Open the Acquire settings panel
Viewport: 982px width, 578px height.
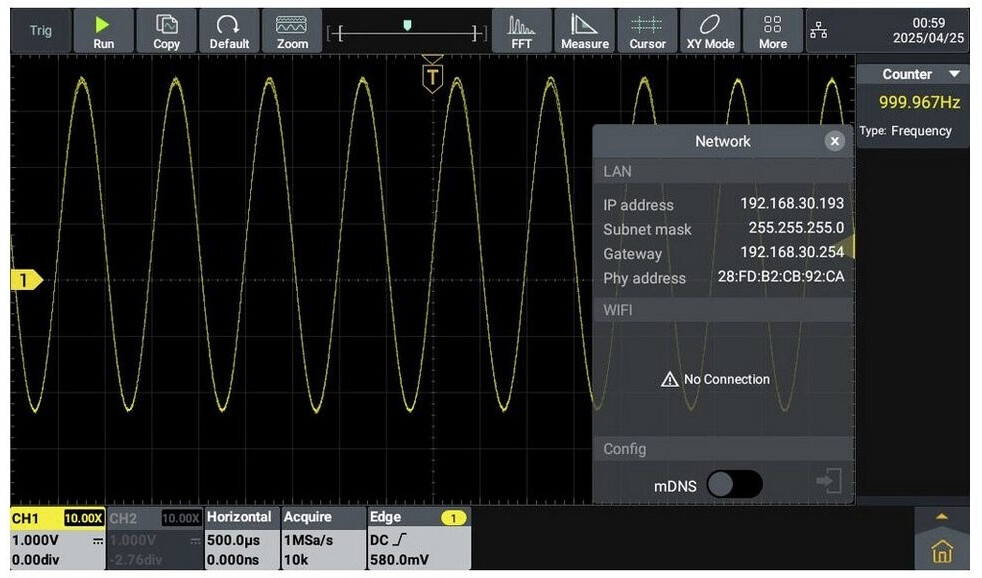tap(320, 538)
